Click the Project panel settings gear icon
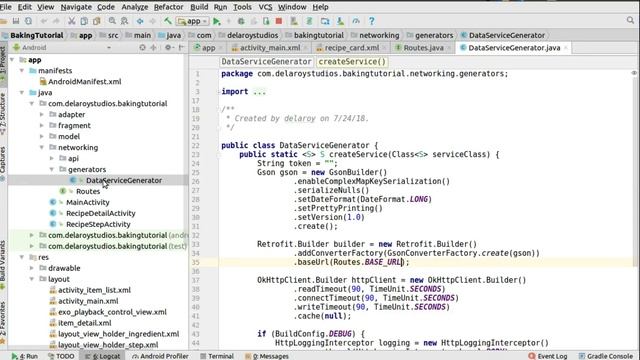640x360 pixels. click(168, 47)
